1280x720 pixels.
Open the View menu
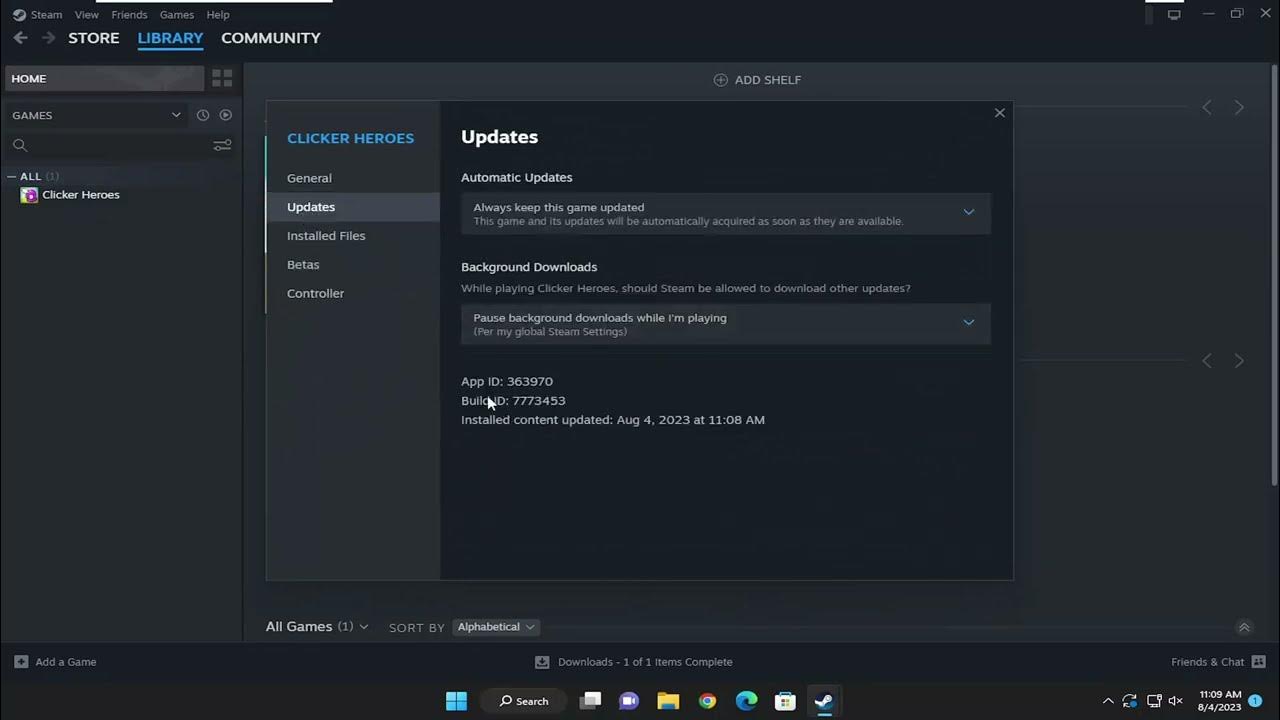[87, 15]
